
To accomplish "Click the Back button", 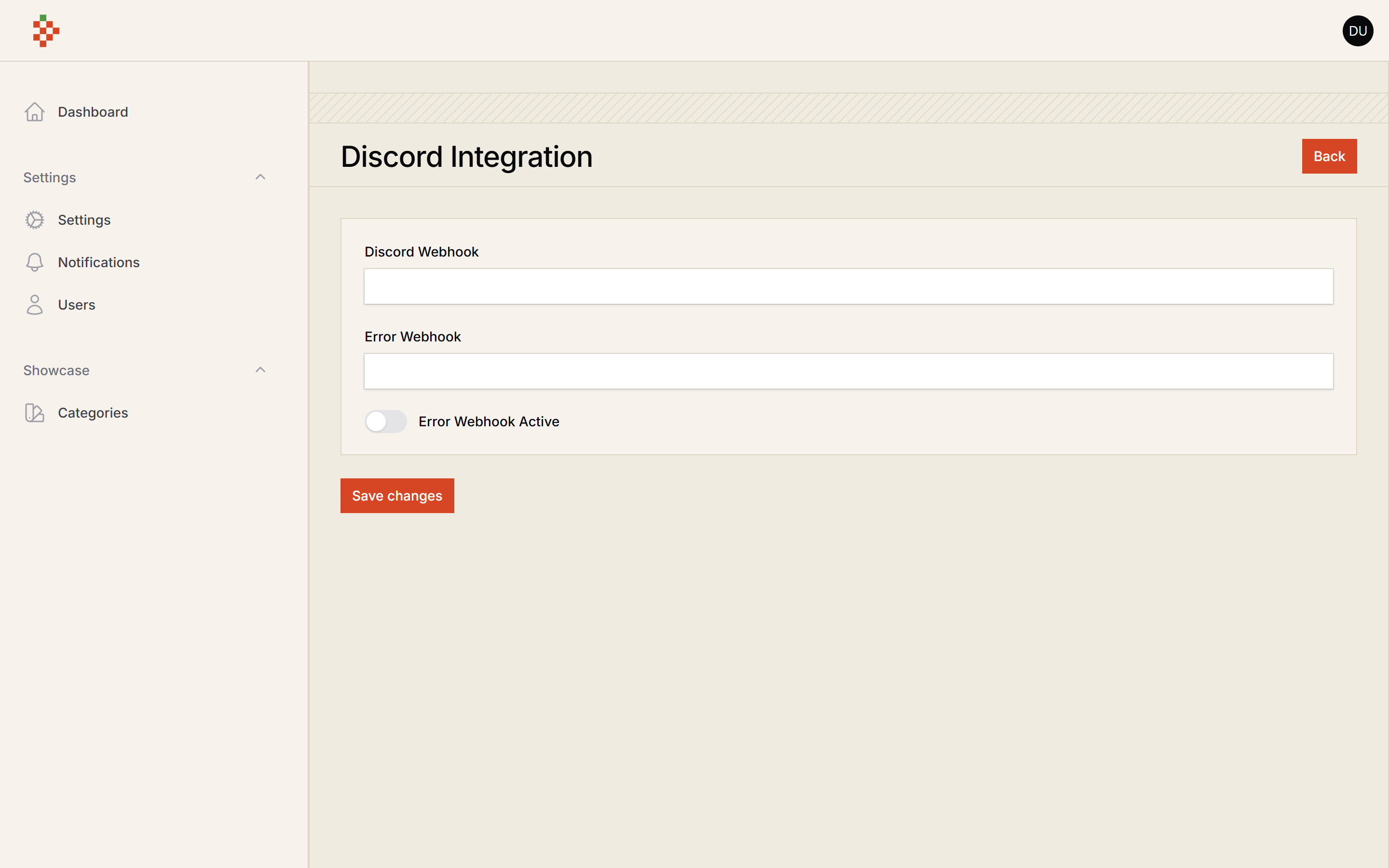I will [x=1329, y=156].
